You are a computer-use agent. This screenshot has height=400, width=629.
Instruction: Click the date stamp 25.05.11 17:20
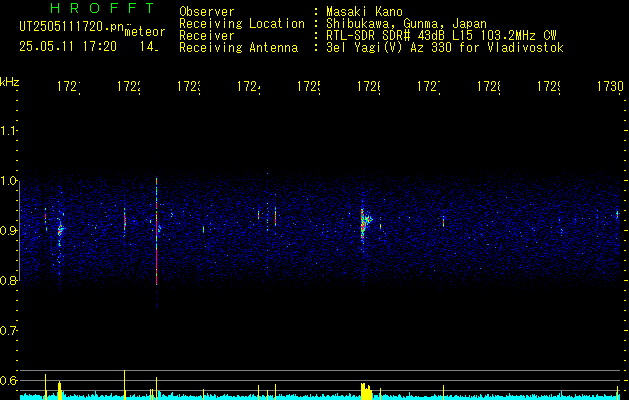coord(68,47)
